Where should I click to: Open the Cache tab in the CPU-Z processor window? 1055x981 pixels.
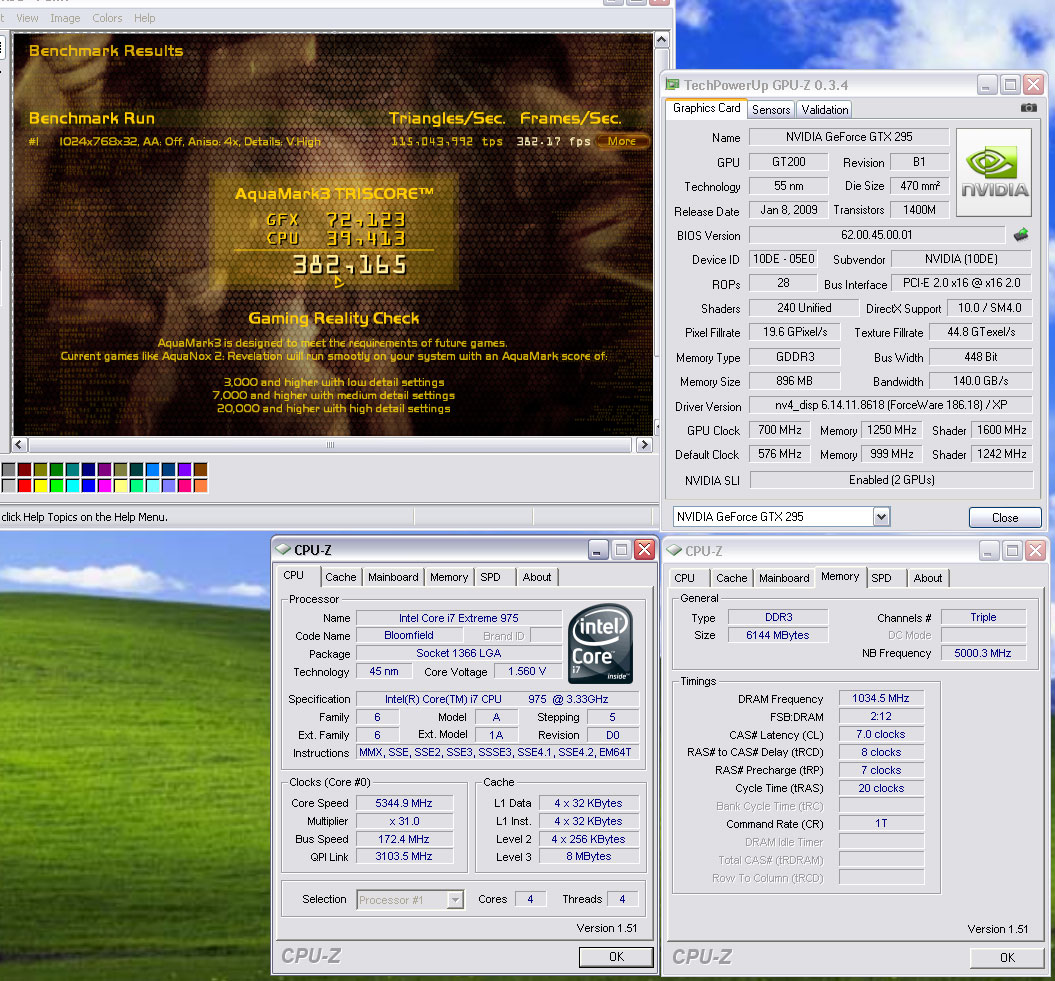(340, 577)
